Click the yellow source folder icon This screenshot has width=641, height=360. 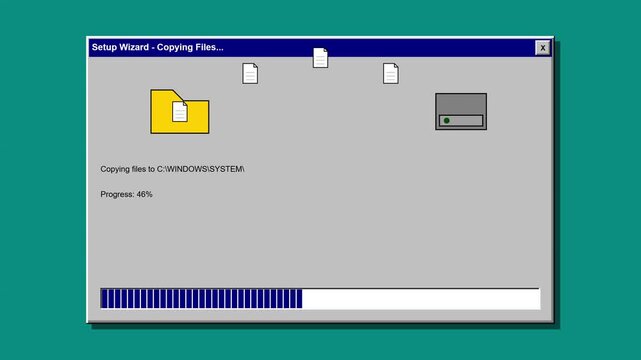pos(180,112)
